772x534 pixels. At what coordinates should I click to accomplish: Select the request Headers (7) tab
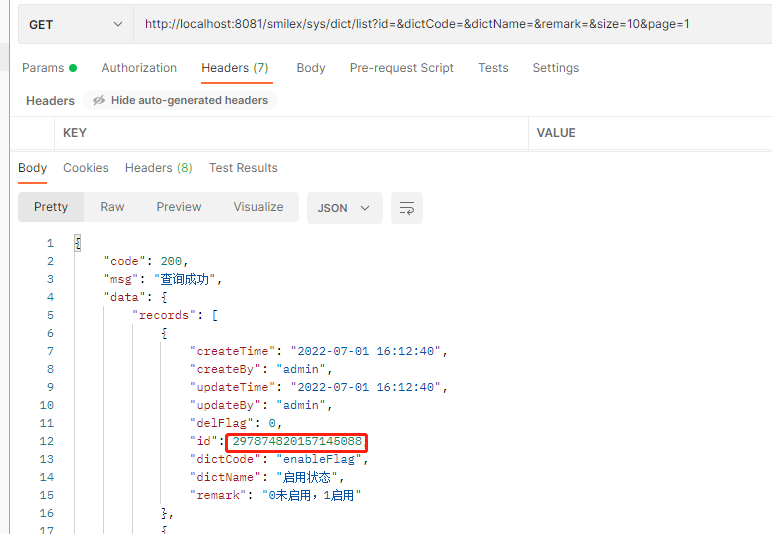(235, 68)
